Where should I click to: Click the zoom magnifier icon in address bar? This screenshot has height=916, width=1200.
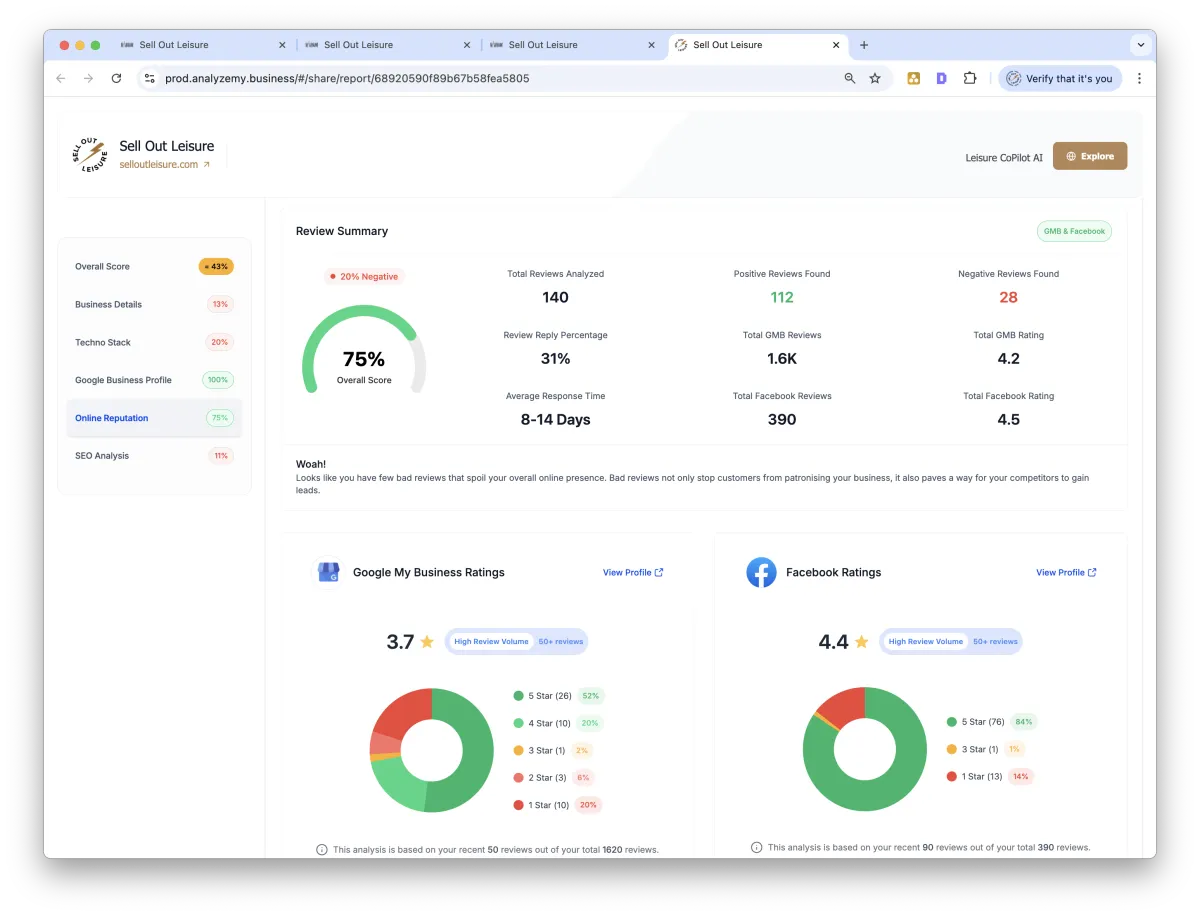coord(850,78)
